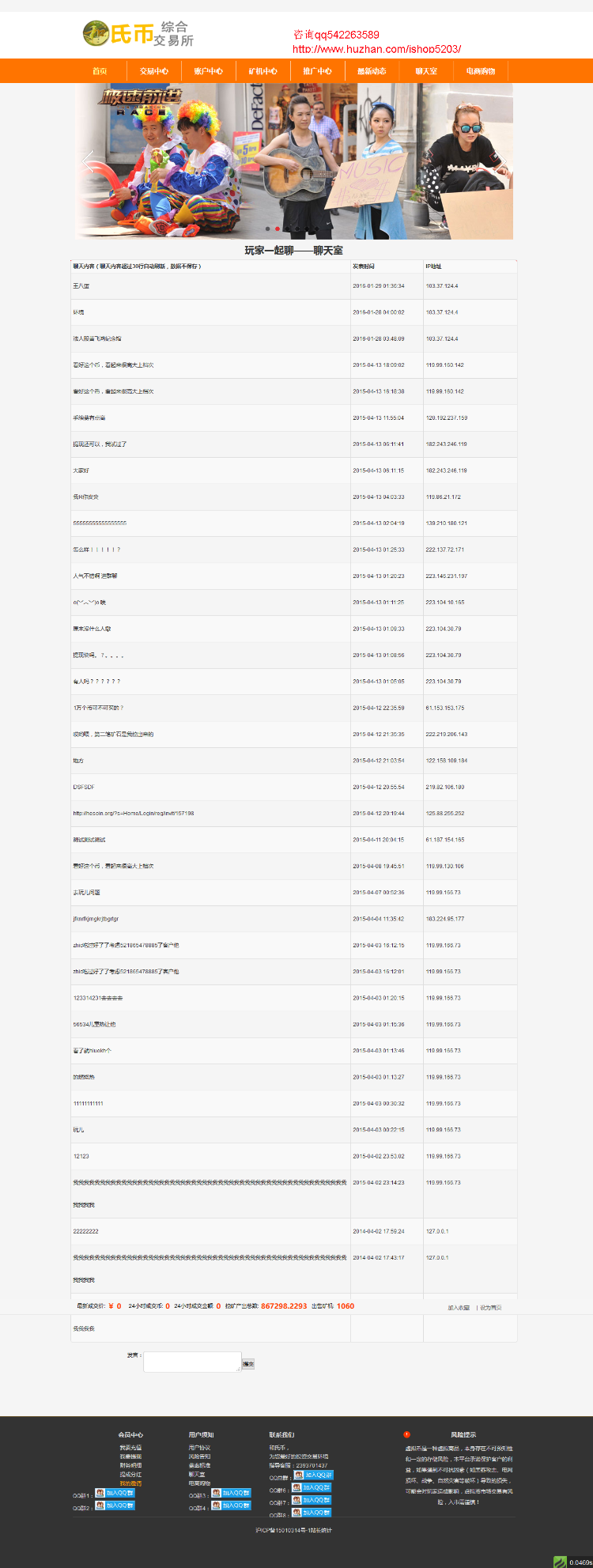593x1568 pixels.
Task: Open the 账户中心 navigation menu
Action: [209, 71]
